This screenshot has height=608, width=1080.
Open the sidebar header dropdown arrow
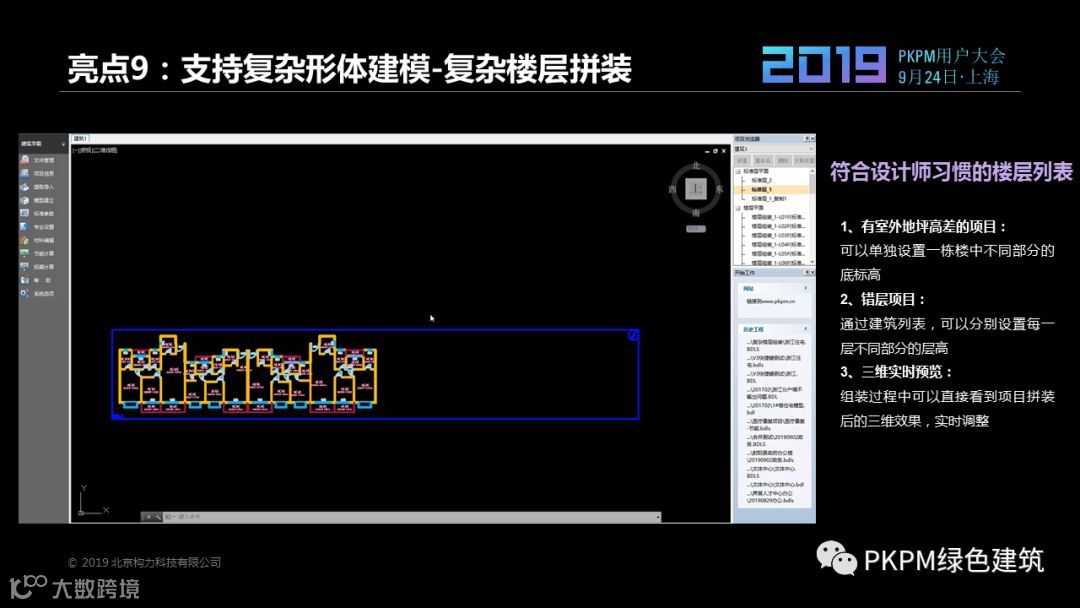pyautogui.click(x=63, y=144)
